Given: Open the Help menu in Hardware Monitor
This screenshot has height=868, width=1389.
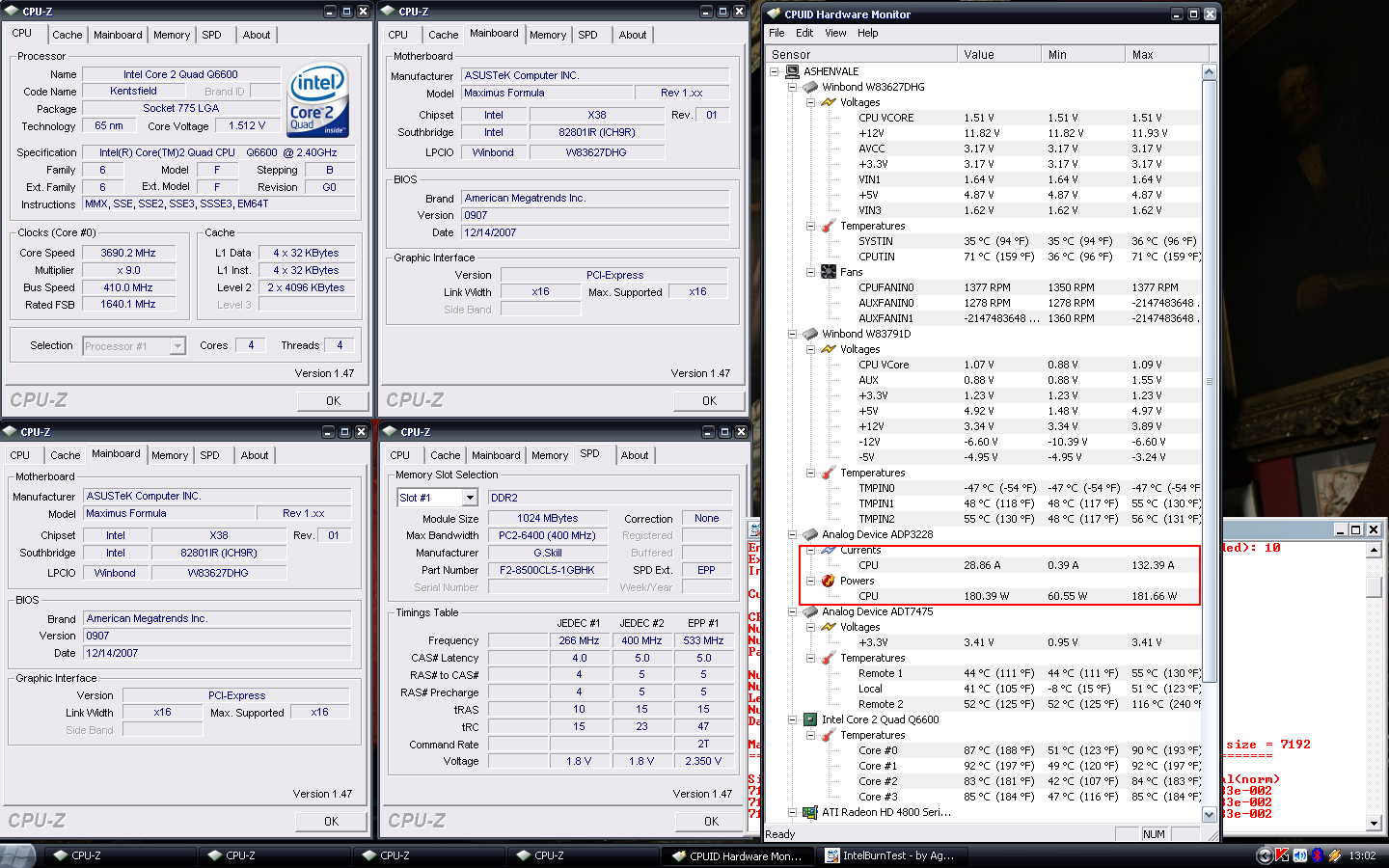Looking at the screenshot, I should point(868,33).
